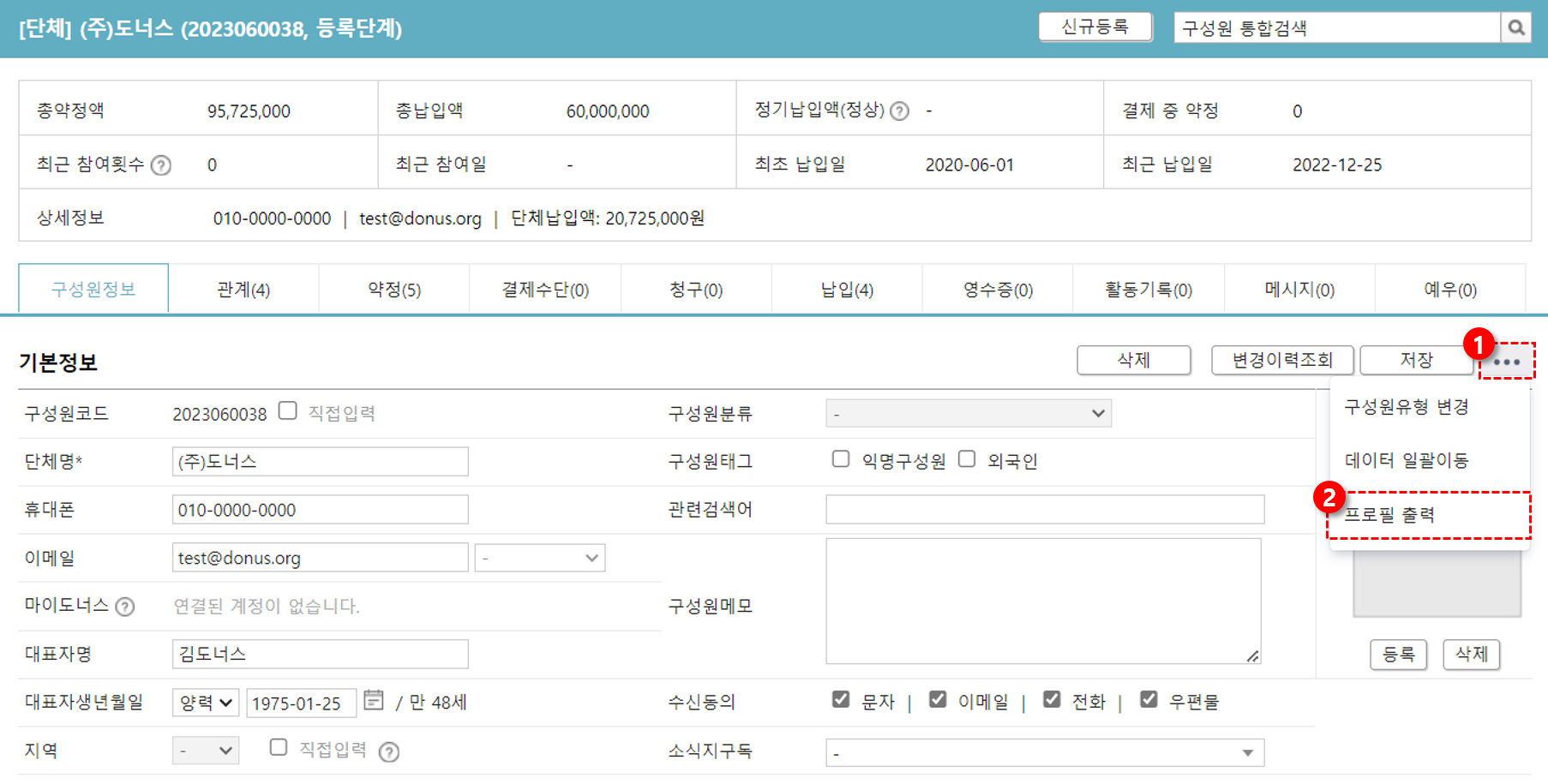Viewport: 1548px width, 784px height.
Task: Click the 최근 납입일 value 2022-12-25
Action: [x=1337, y=165]
